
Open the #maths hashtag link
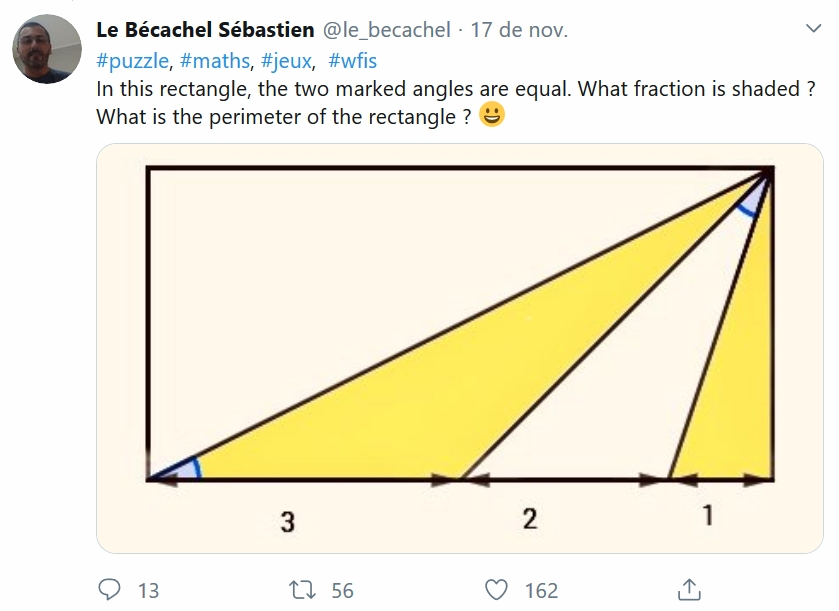[215, 61]
